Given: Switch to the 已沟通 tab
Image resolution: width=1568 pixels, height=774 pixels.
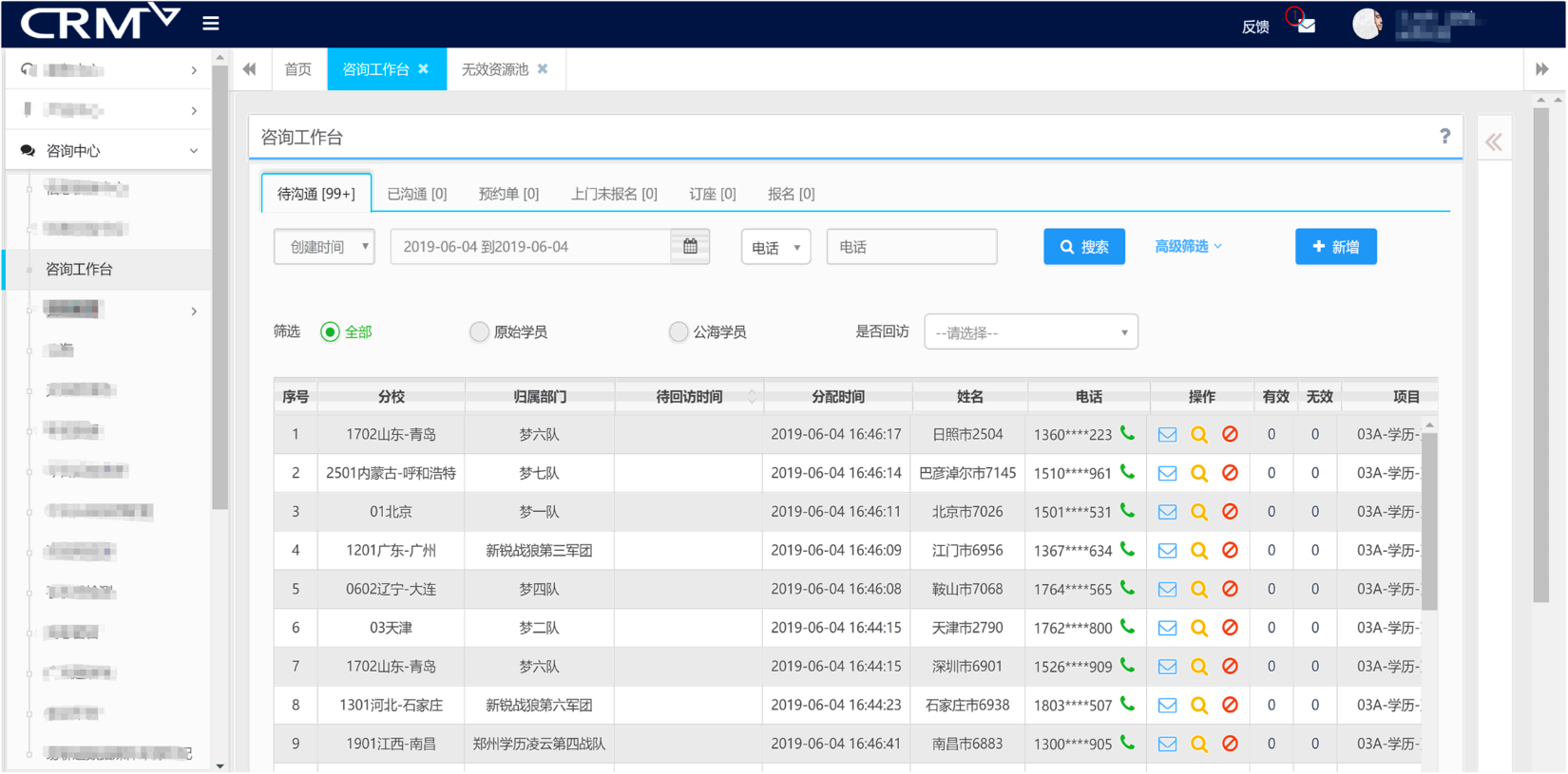Looking at the screenshot, I should (416, 194).
